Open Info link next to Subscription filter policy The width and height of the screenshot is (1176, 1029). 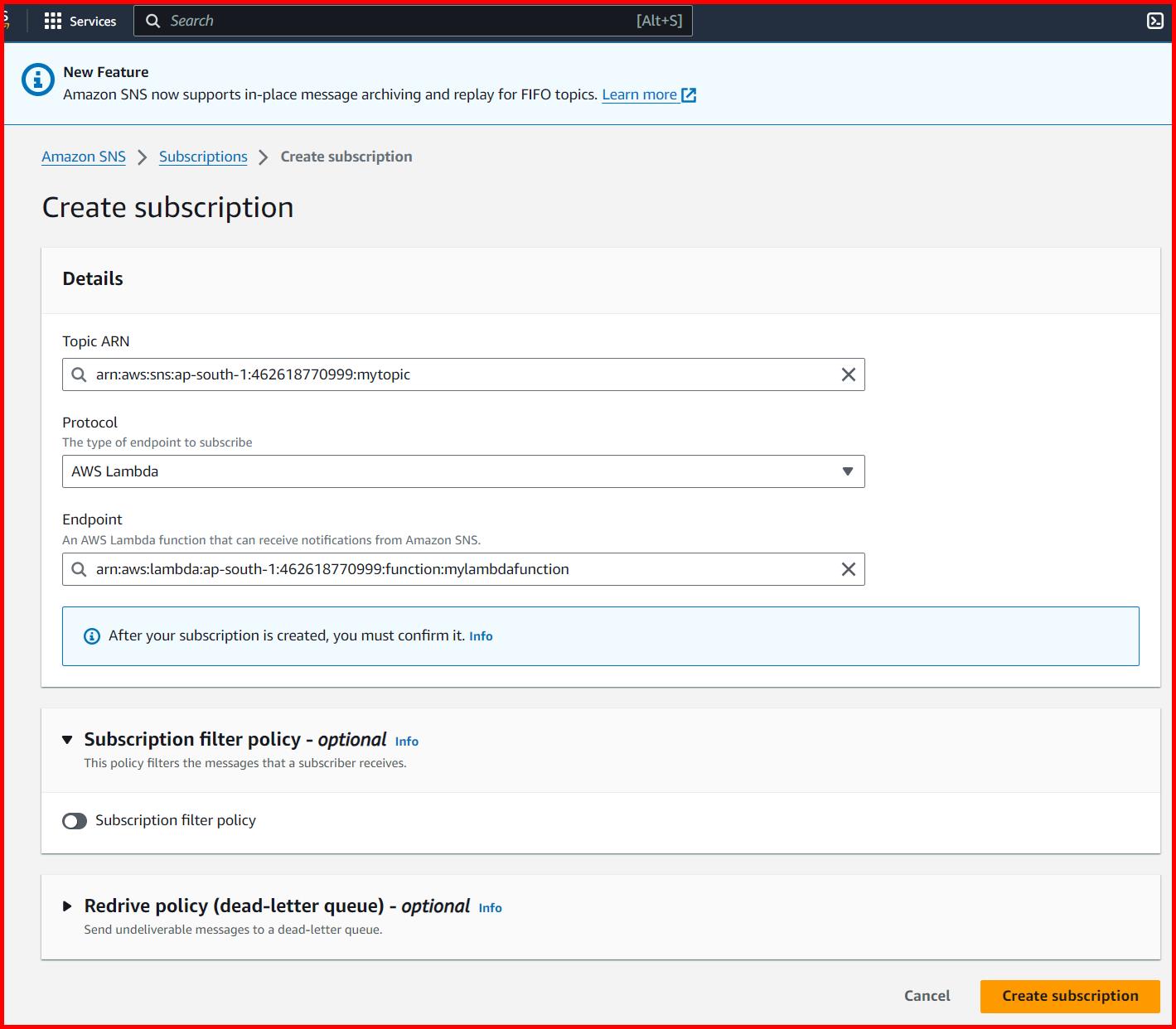pos(406,742)
